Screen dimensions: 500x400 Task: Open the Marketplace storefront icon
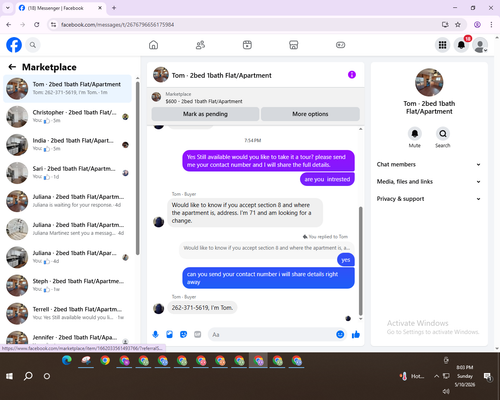[x=294, y=45]
